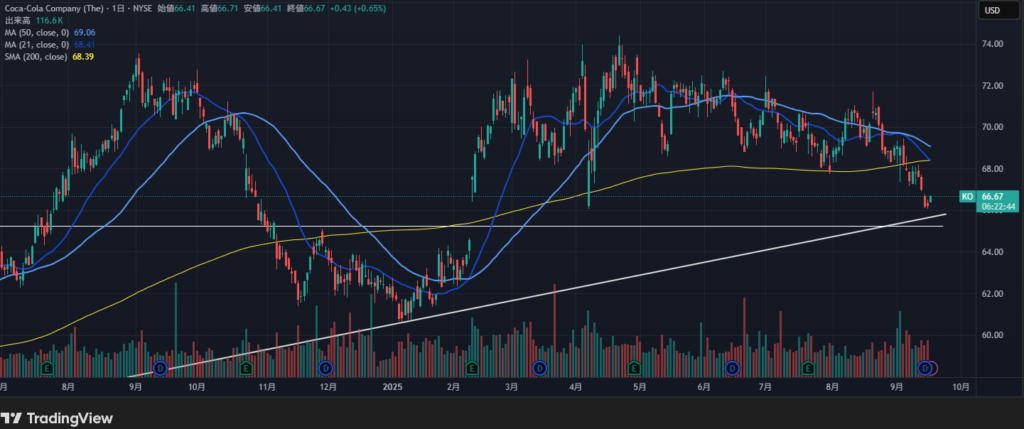Click the 74.00 price axis label
The image size is (1024, 429).
993,44
